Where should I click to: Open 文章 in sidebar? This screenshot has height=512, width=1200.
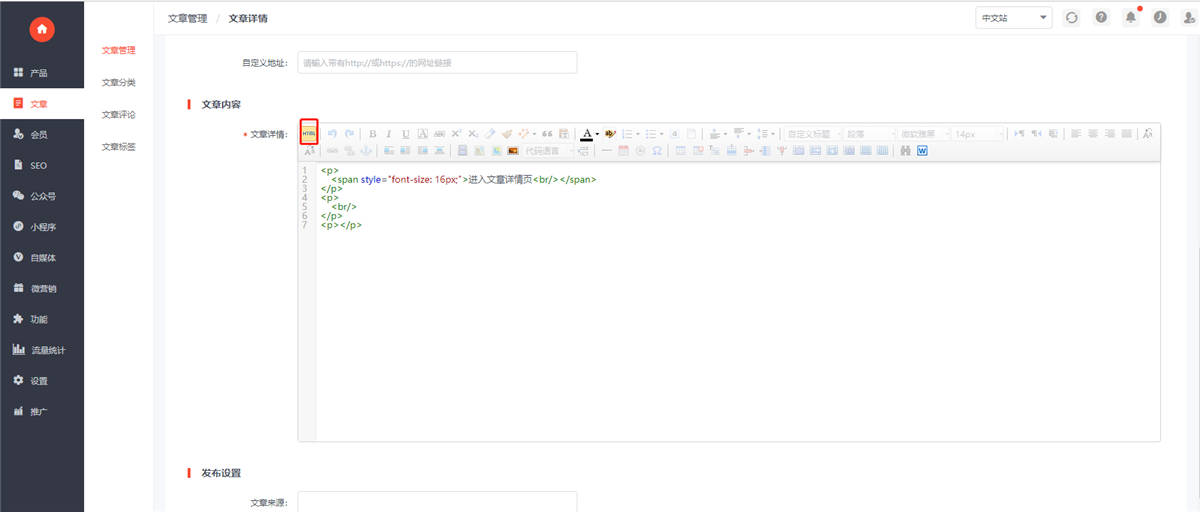tap(42, 104)
